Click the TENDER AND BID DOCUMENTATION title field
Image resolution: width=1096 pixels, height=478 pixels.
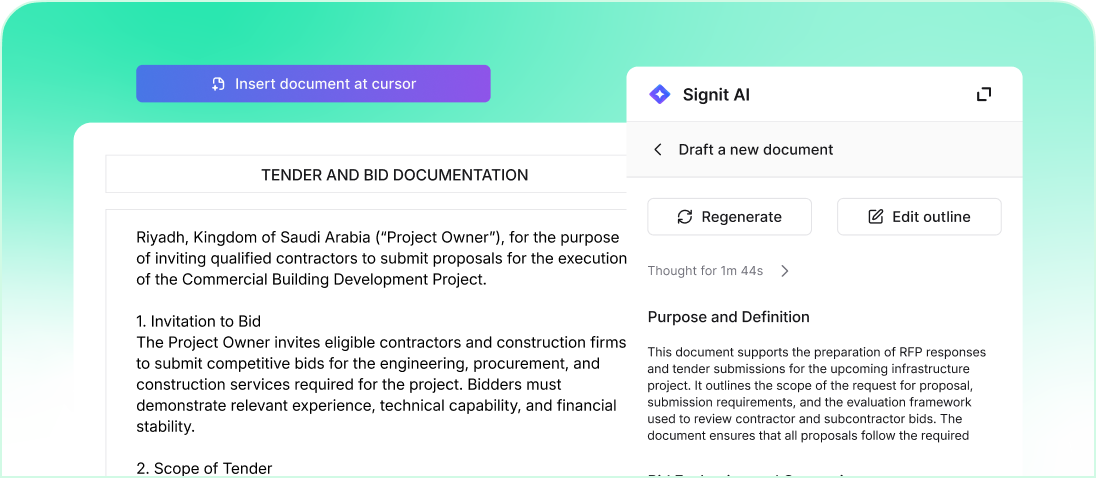point(394,175)
